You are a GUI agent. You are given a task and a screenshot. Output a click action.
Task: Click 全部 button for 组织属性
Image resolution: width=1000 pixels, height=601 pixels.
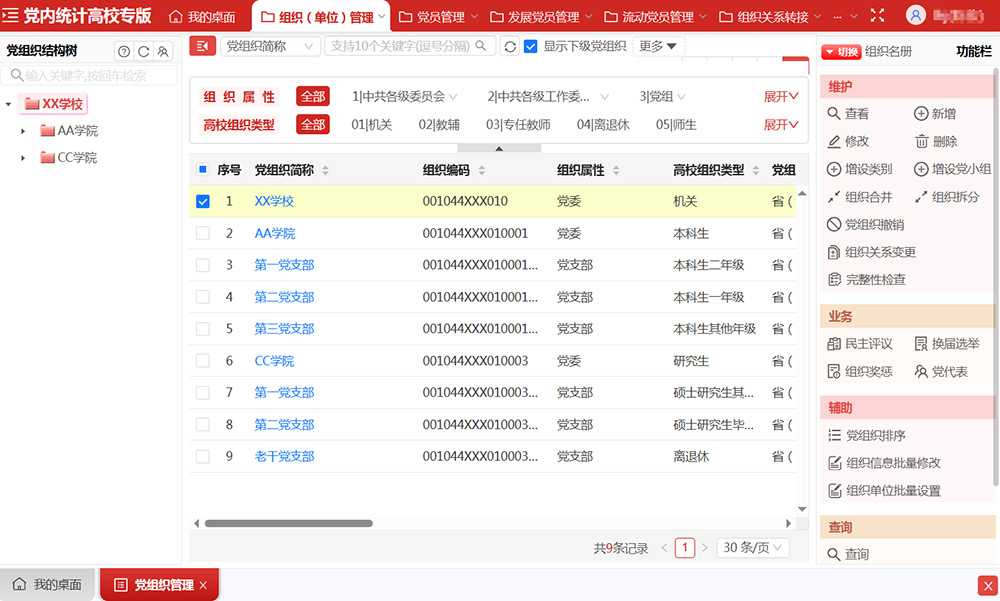click(312, 96)
